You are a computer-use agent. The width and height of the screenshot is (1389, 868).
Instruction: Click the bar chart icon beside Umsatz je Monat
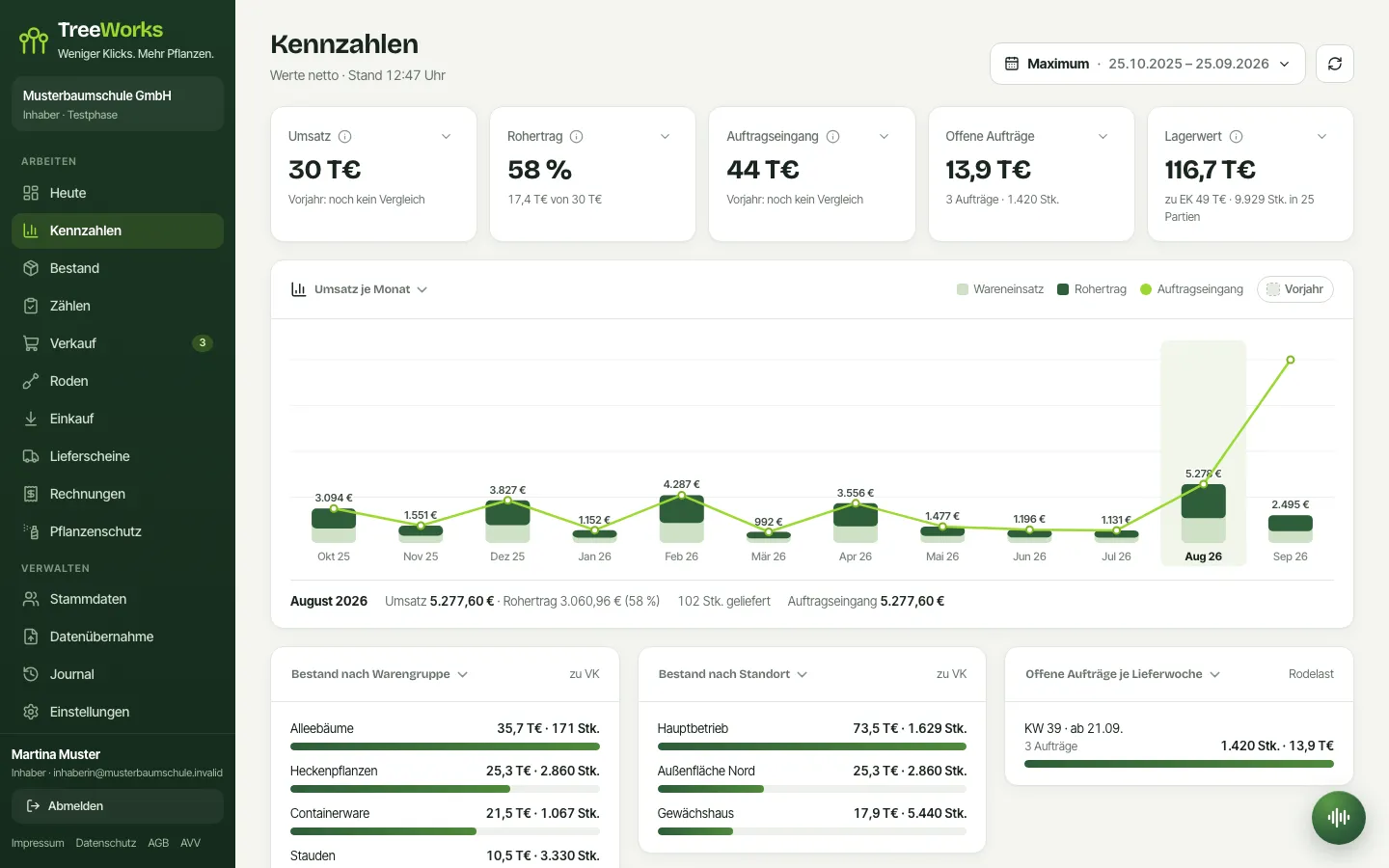[x=299, y=289]
